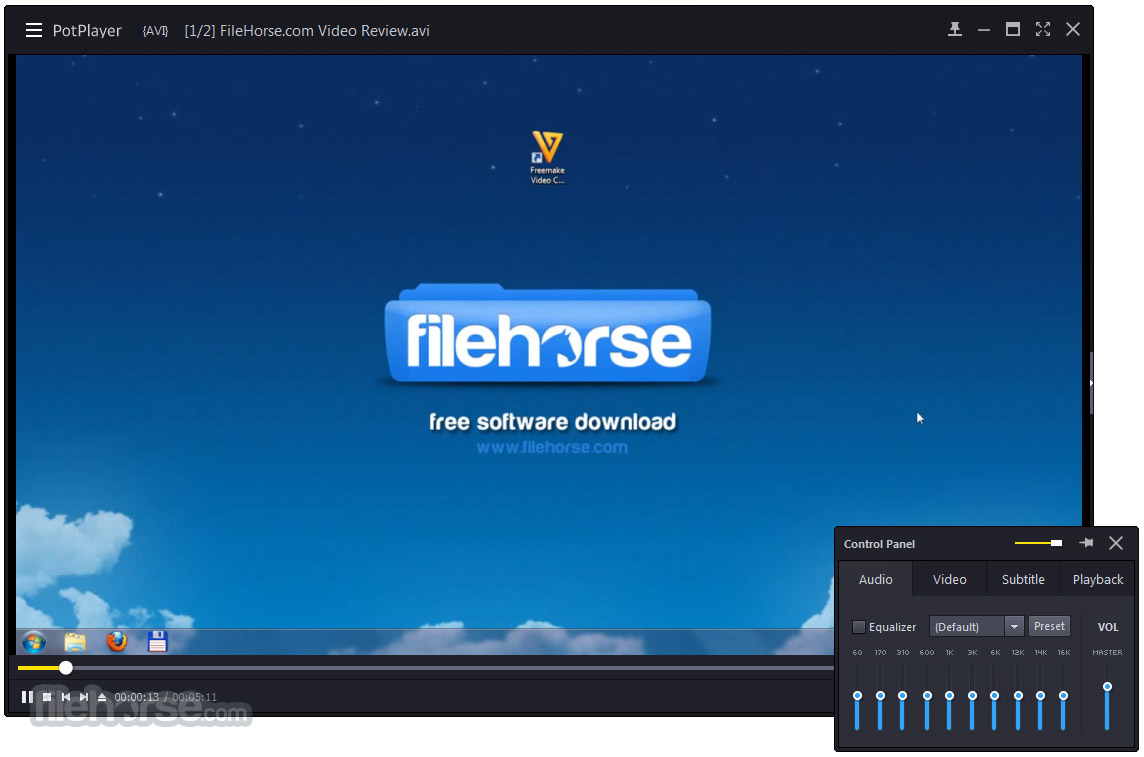Click the Windows Start orb in video
Screen dimensions: 1144x757
pyautogui.click(x=34, y=642)
